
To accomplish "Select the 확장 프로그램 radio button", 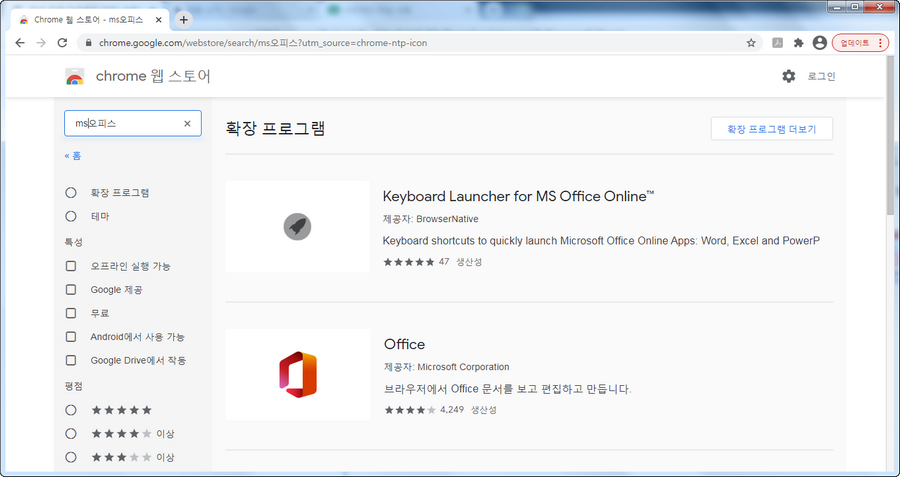I will (71, 193).
